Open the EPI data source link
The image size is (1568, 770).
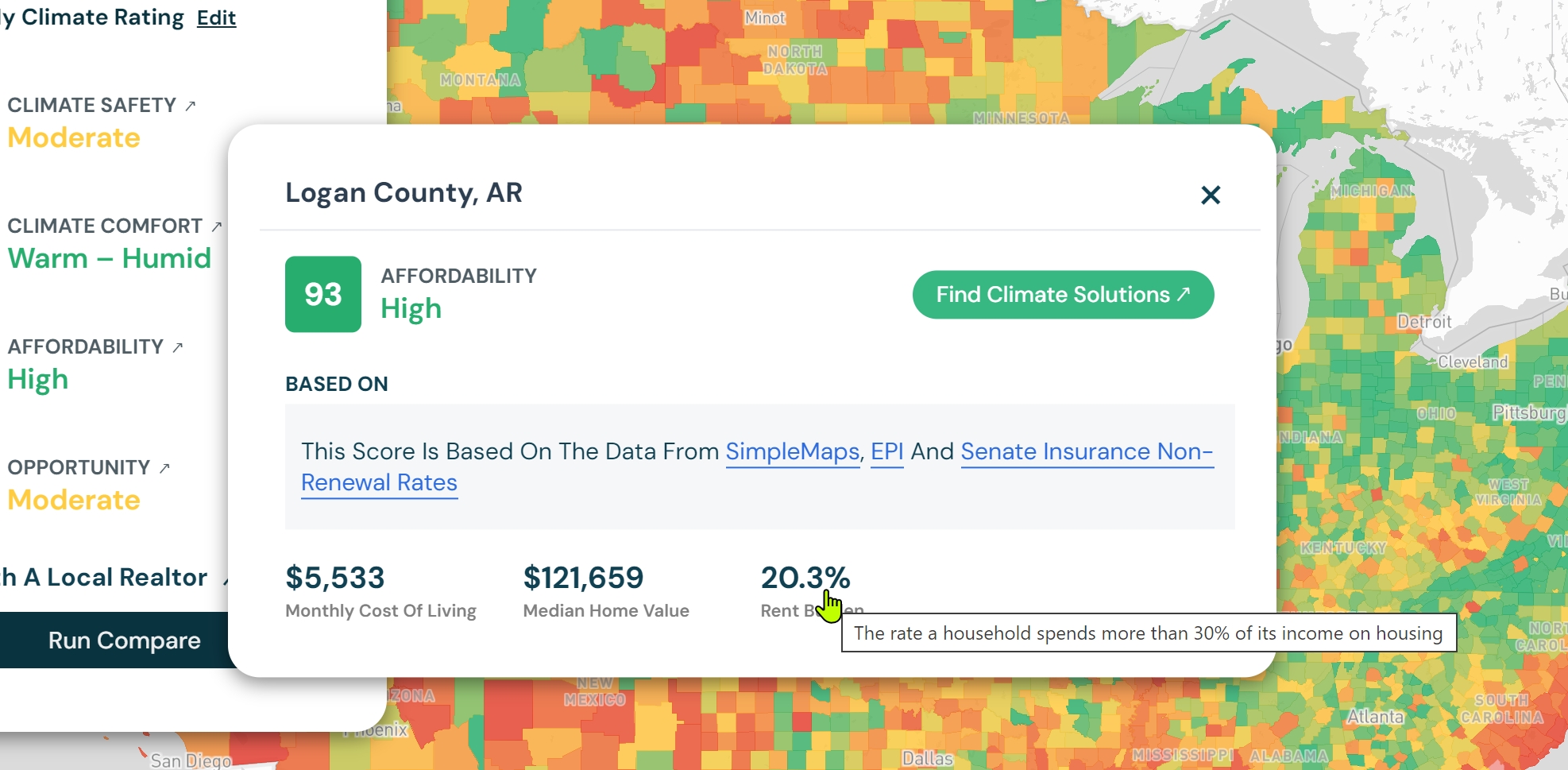(x=886, y=451)
